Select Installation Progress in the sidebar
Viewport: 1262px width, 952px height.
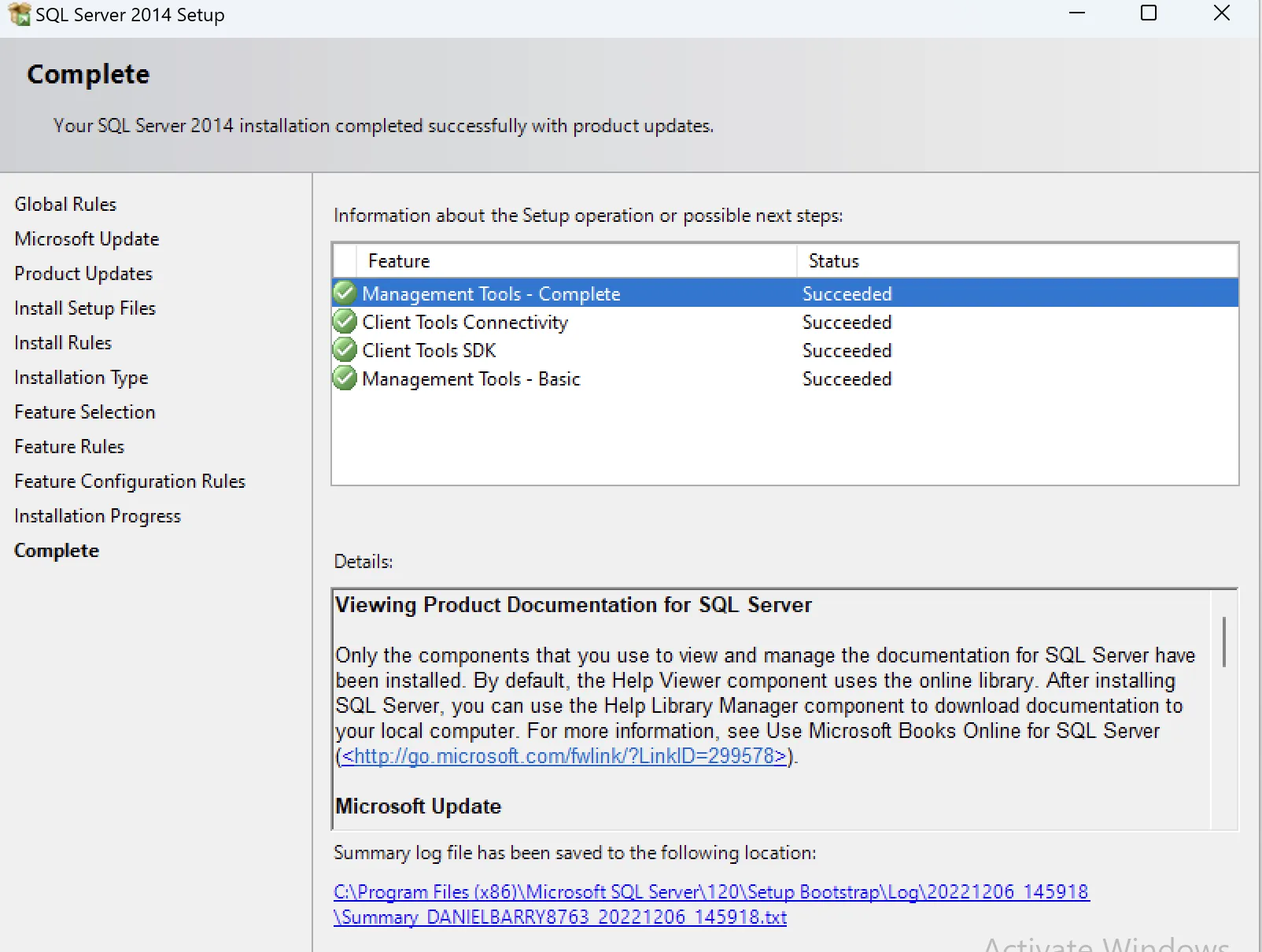(98, 516)
